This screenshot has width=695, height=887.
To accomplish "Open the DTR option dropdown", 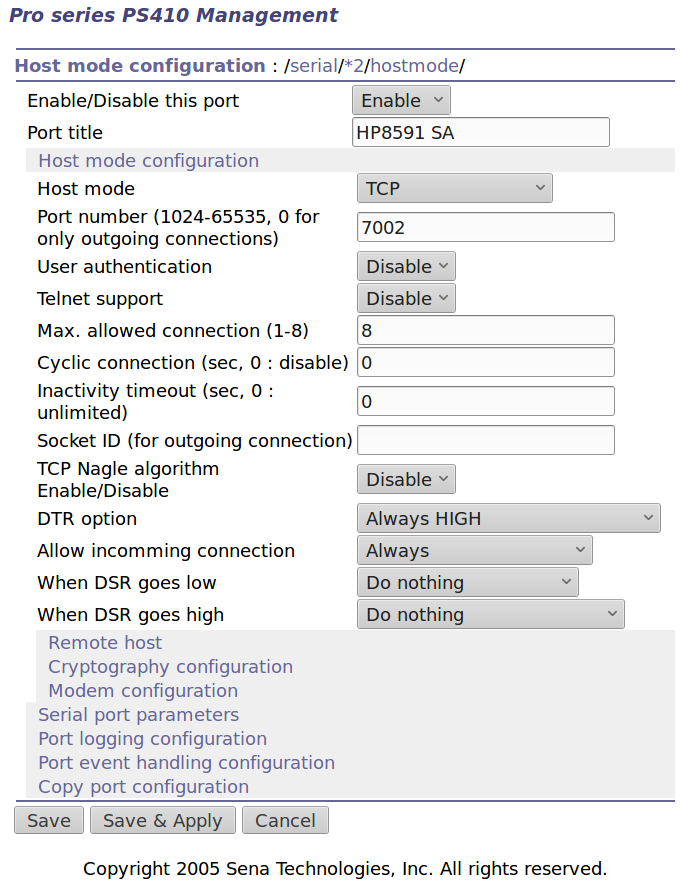I will click(508, 518).
